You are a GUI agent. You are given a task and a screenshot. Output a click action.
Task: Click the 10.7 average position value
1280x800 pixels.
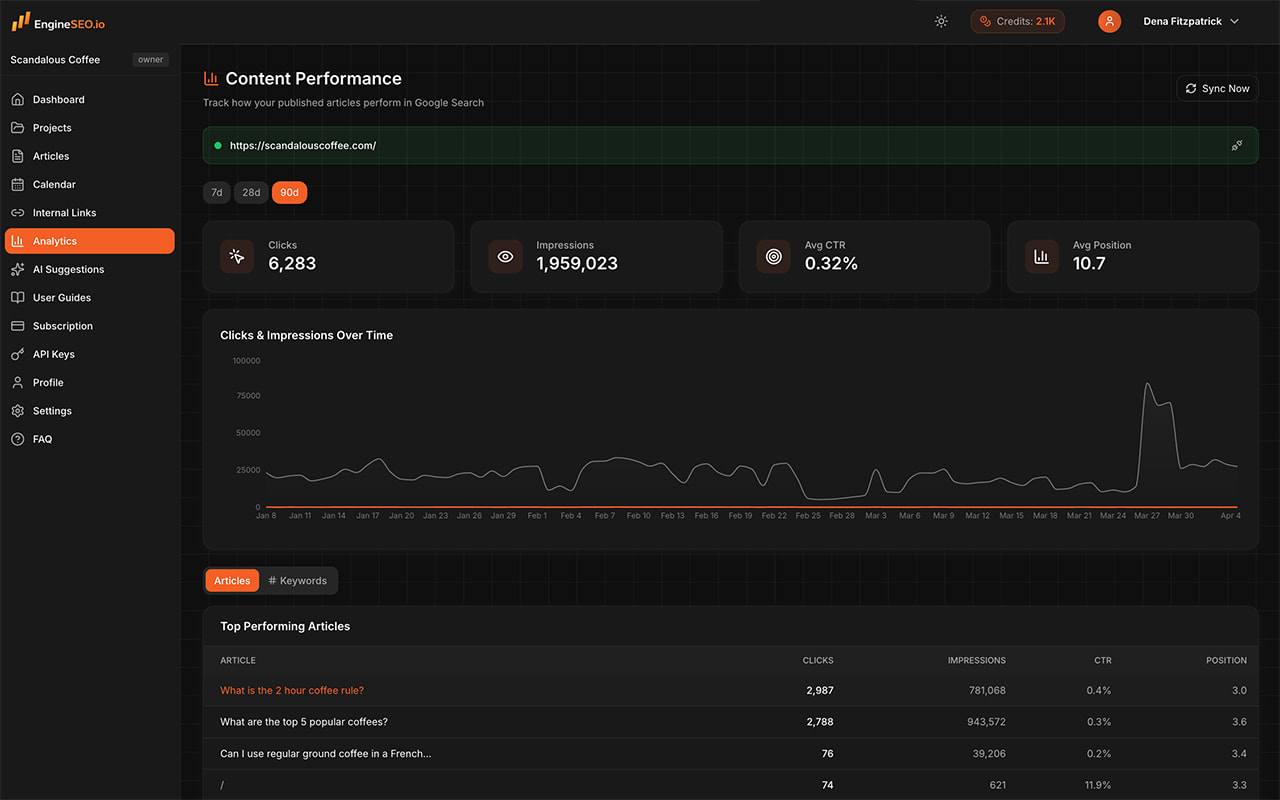tap(1089, 264)
